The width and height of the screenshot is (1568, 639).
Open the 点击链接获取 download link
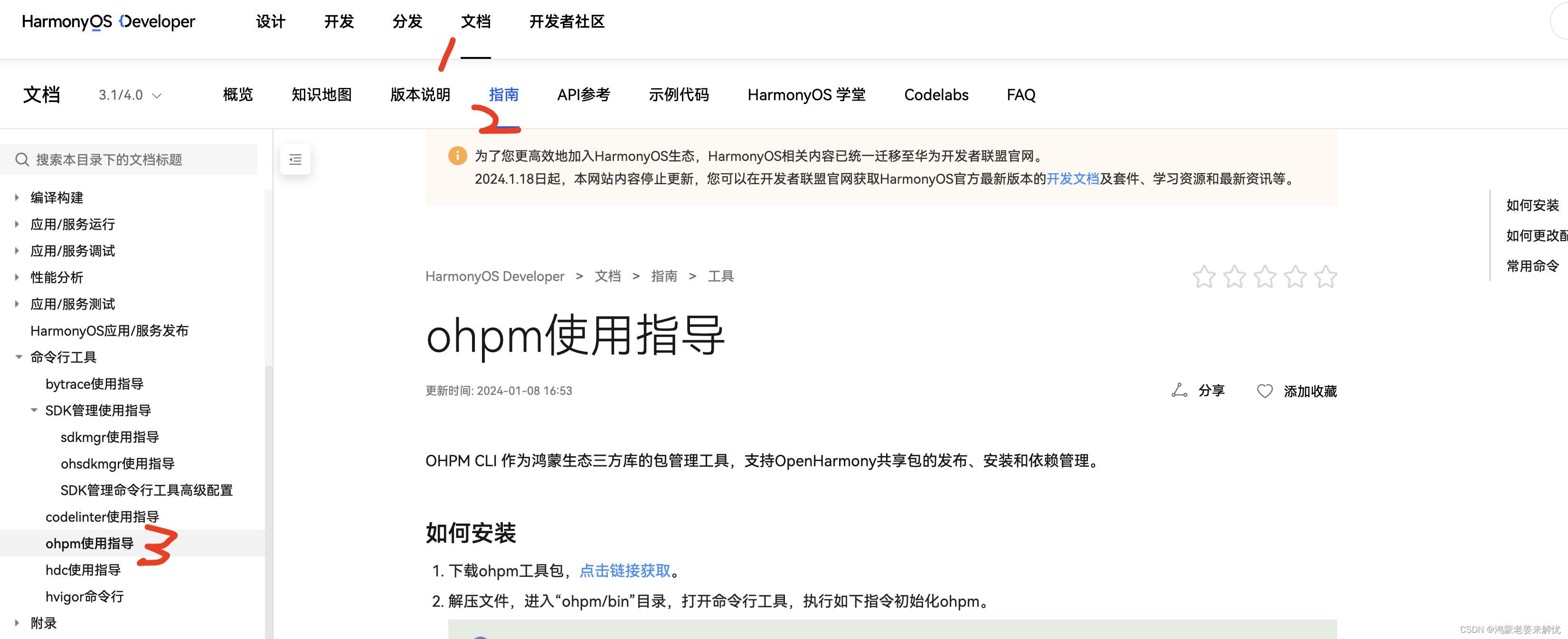click(624, 571)
